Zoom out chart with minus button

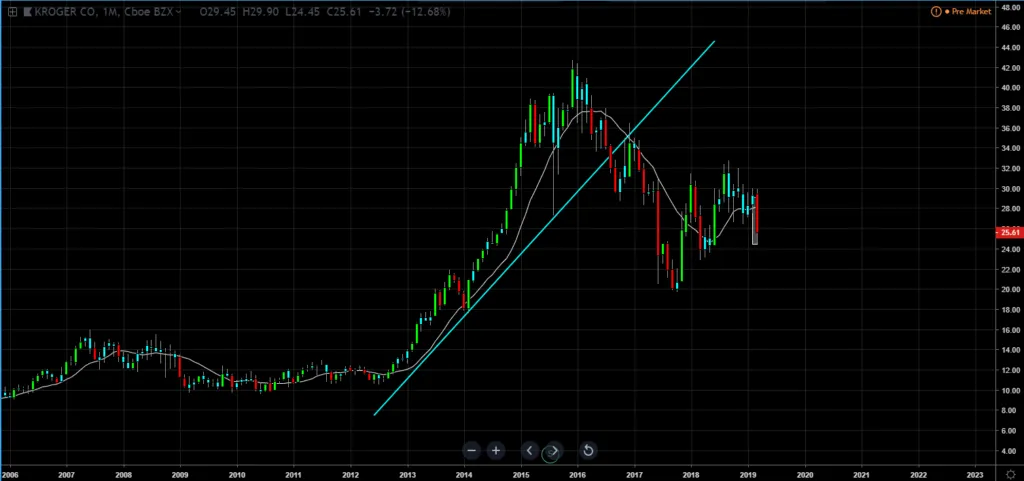coord(472,450)
